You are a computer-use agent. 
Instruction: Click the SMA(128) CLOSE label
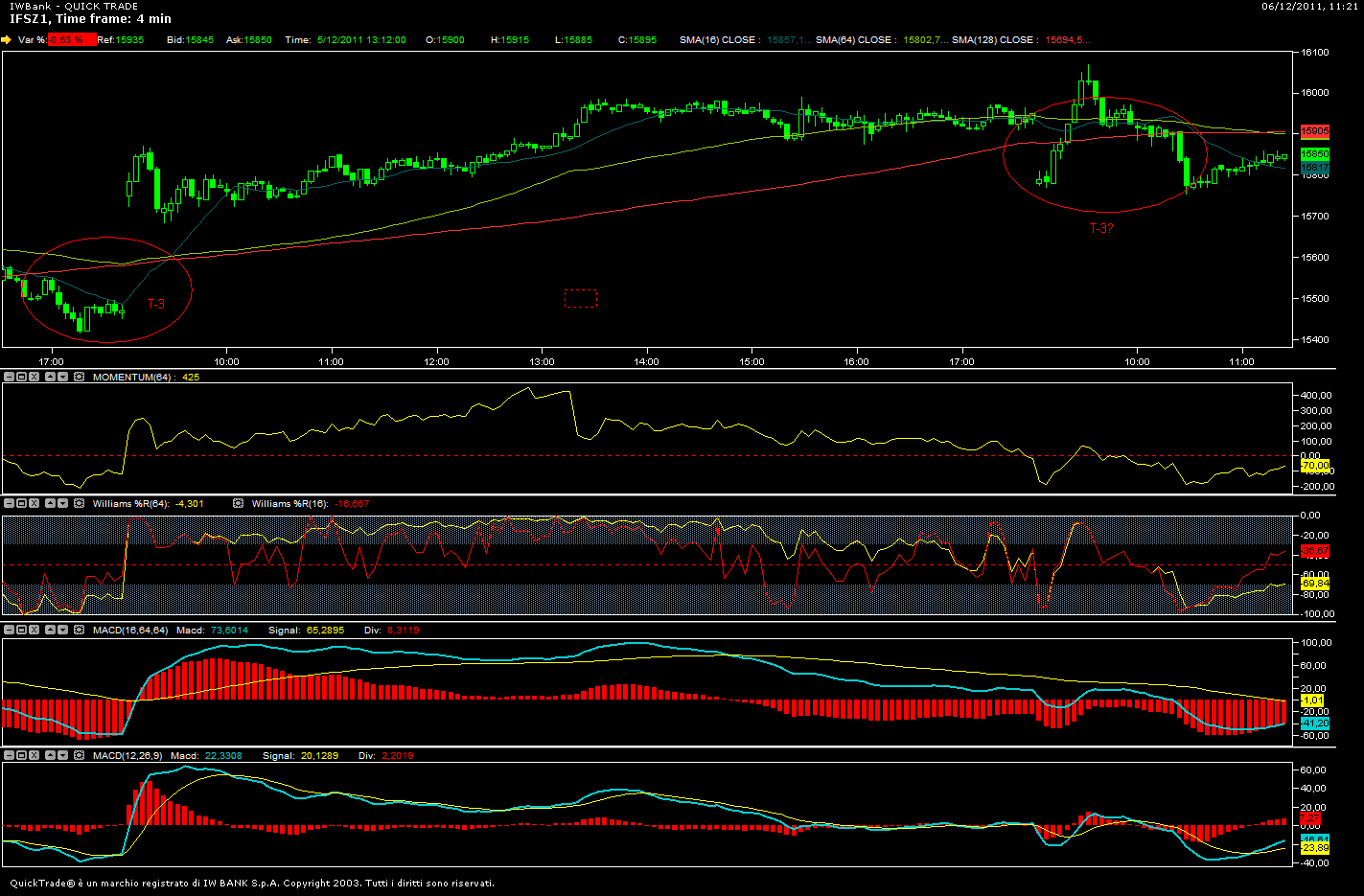click(x=994, y=40)
